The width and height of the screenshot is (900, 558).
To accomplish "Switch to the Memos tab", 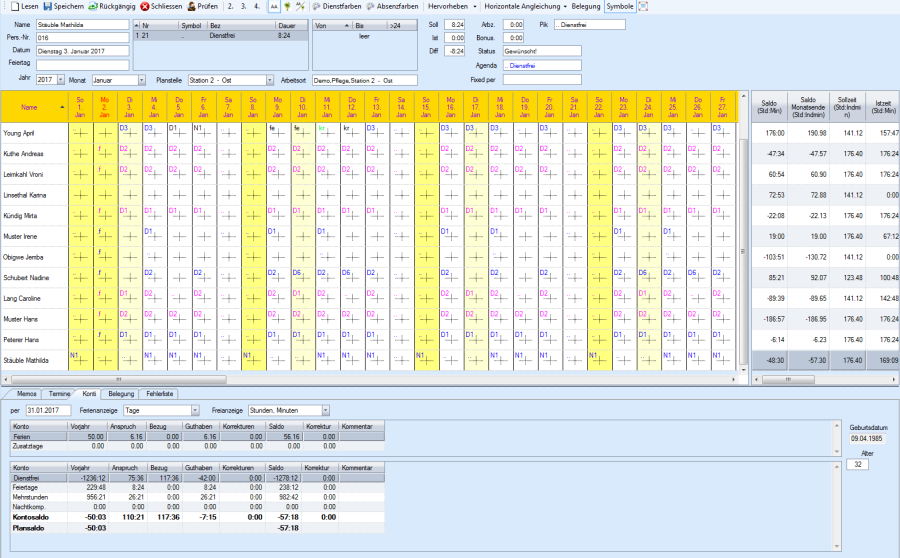I will [x=27, y=394].
